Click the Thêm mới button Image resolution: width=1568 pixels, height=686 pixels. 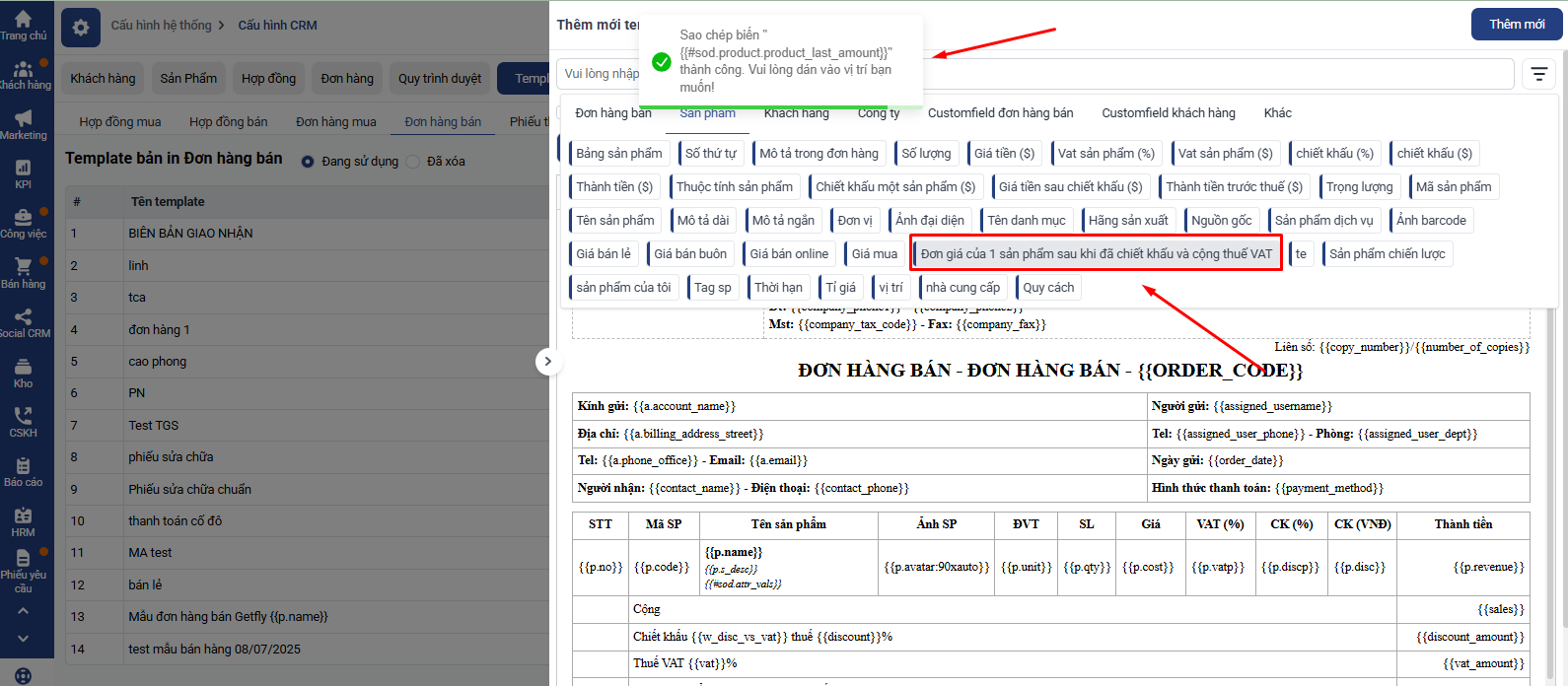click(x=1516, y=25)
